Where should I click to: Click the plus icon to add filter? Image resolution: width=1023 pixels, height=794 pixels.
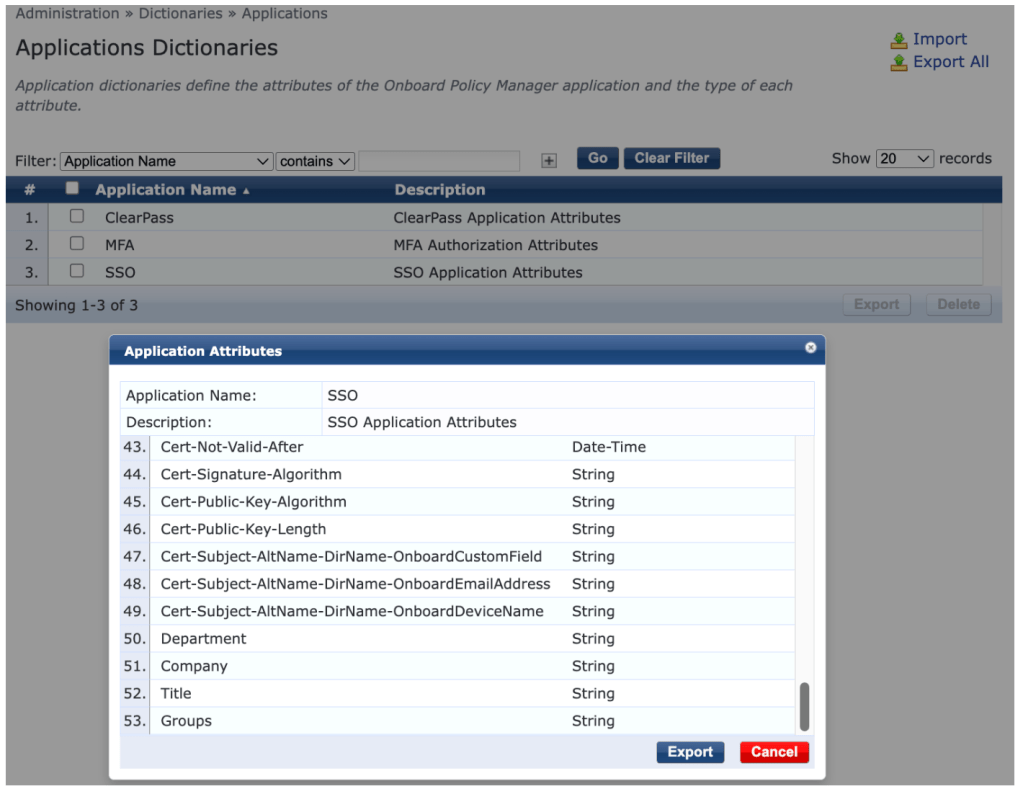[x=549, y=160]
